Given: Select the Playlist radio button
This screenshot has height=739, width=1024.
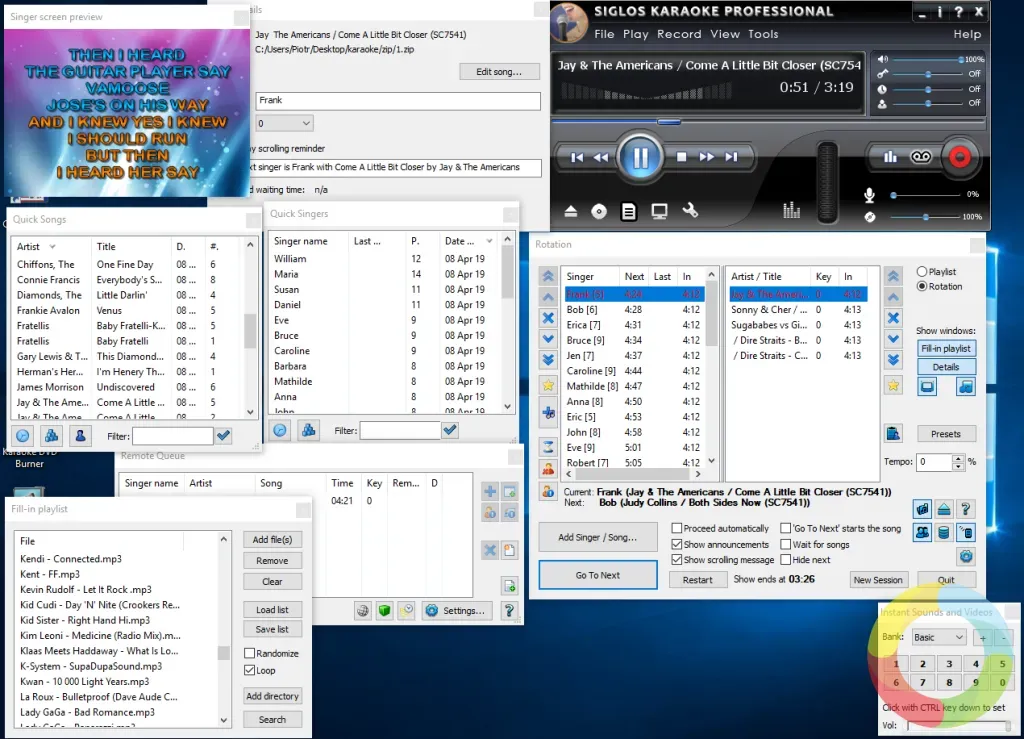Looking at the screenshot, I should click(921, 271).
